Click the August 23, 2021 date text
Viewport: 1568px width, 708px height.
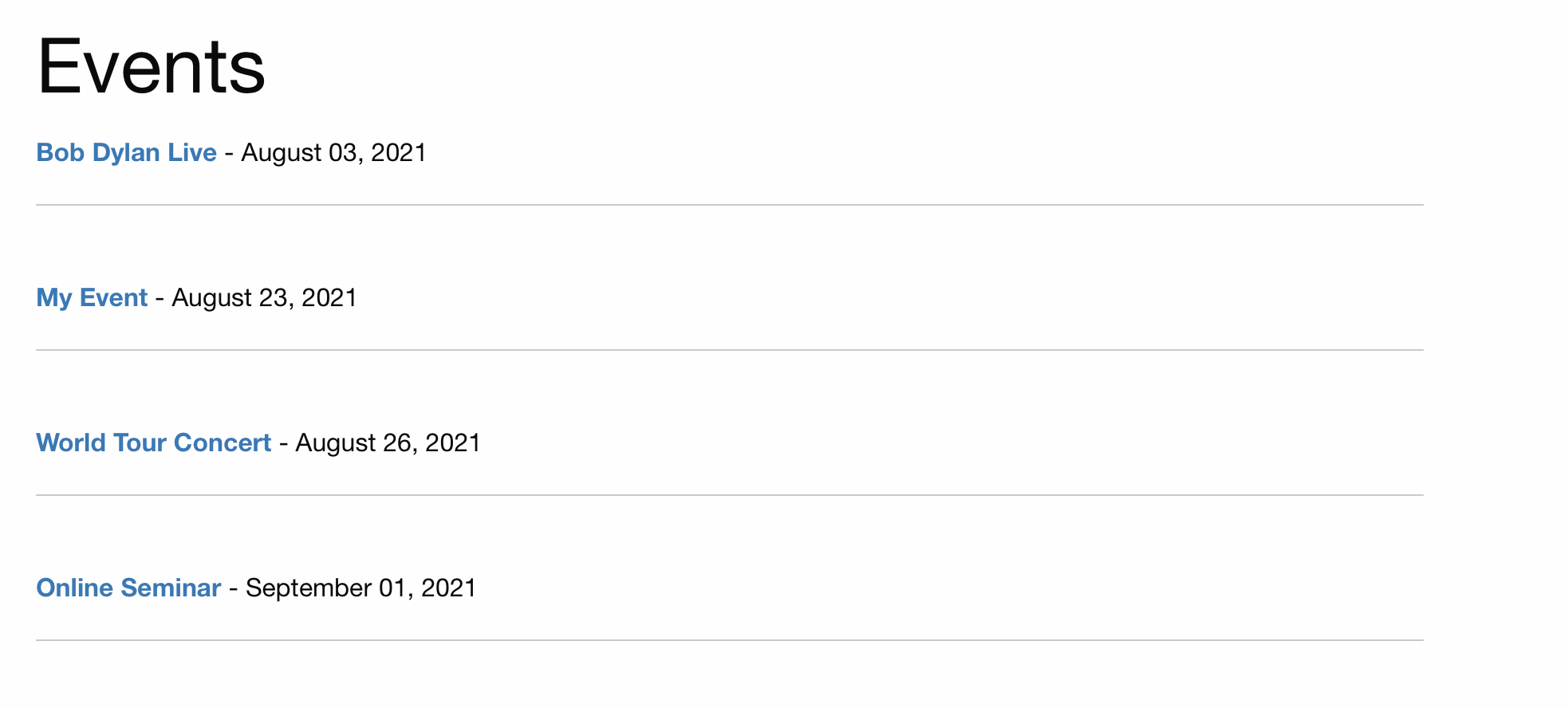[x=265, y=297]
